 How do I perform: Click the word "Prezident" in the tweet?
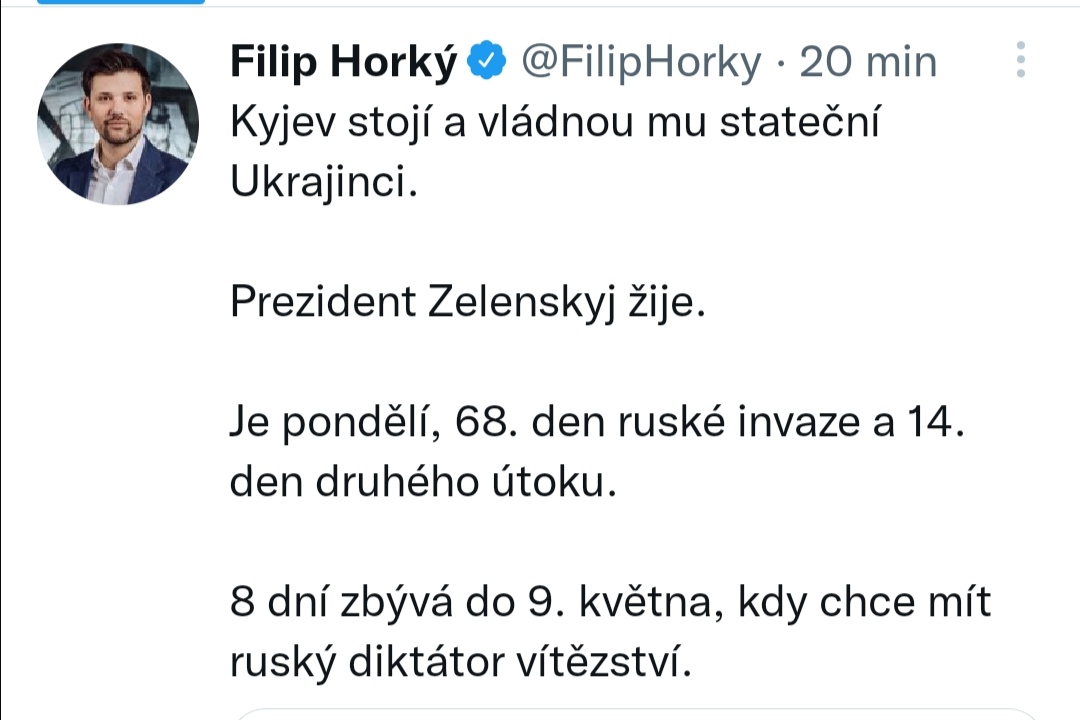(321, 301)
